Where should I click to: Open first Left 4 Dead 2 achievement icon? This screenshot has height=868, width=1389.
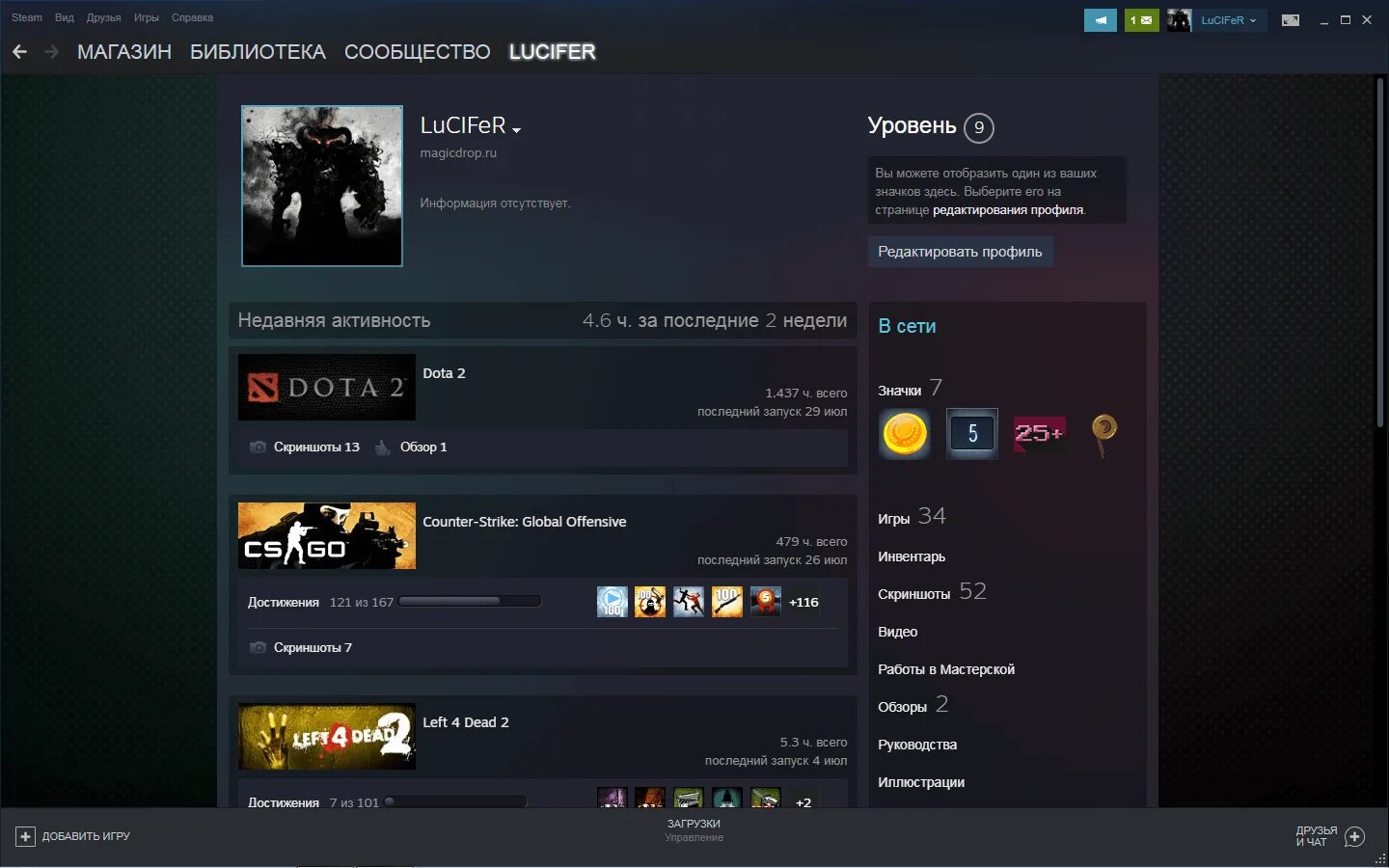pyautogui.click(x=613, y=798)
